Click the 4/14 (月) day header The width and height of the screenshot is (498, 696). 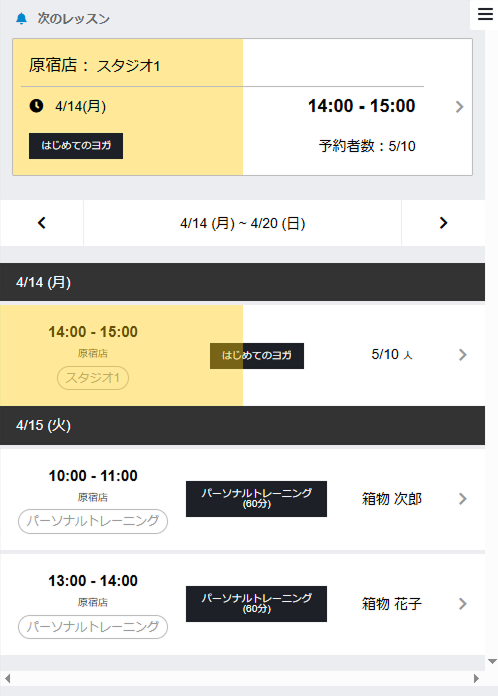click(242, 282)
